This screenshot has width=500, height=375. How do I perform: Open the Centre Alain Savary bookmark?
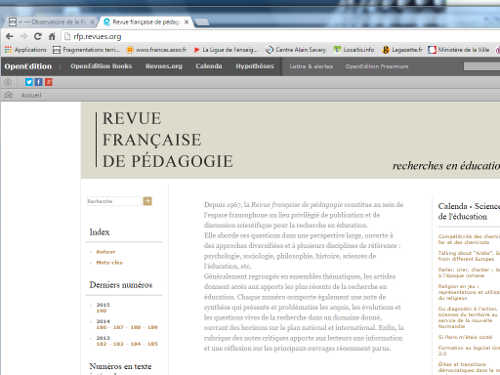[x=296, y=50]
